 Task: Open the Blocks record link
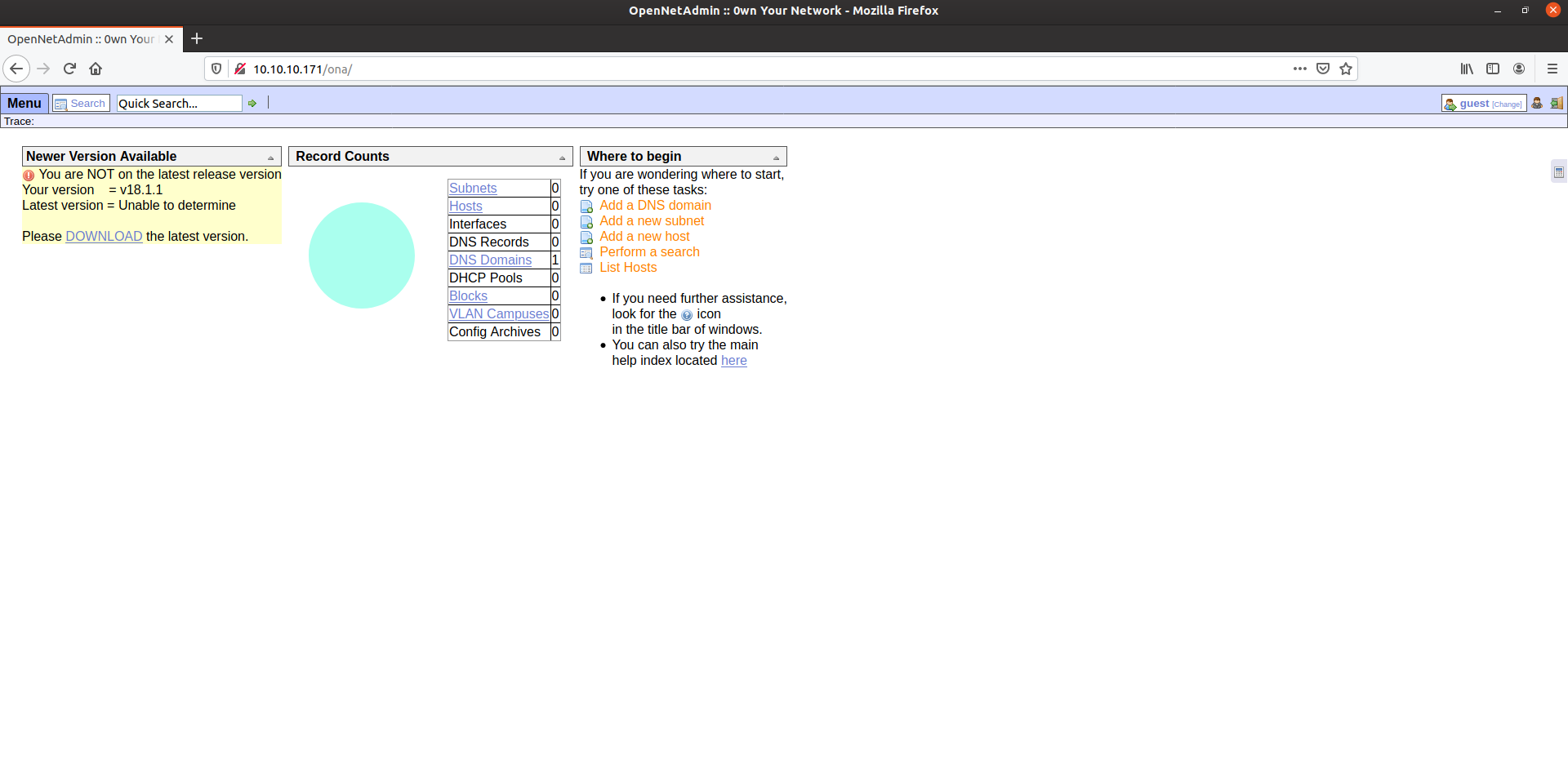coord(468,296)
